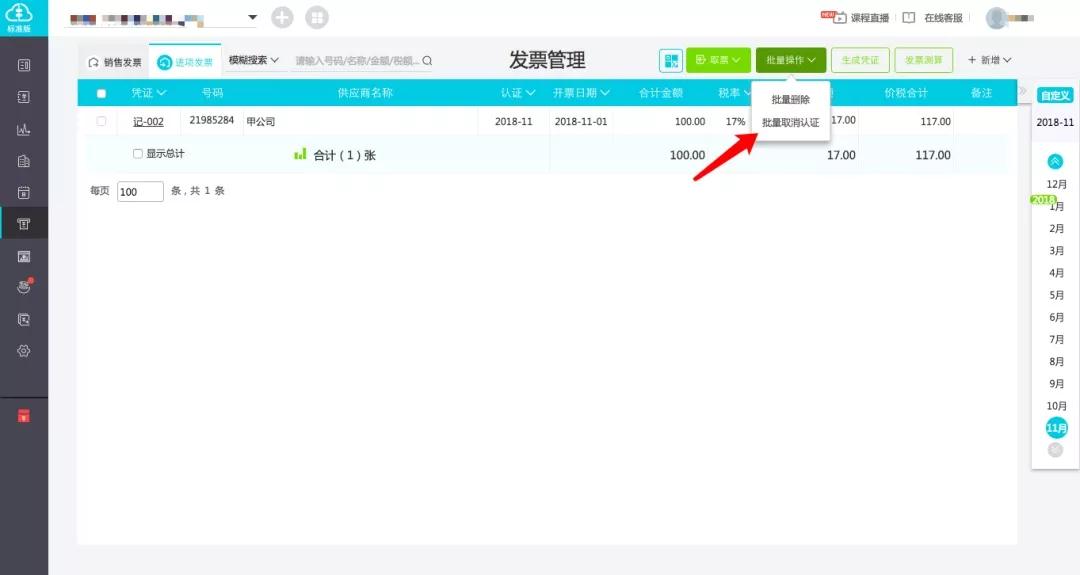This screenshot has height=575, width=1080.
Task: Click the green bar chart icon near 合计
Action: pos(300,154)
